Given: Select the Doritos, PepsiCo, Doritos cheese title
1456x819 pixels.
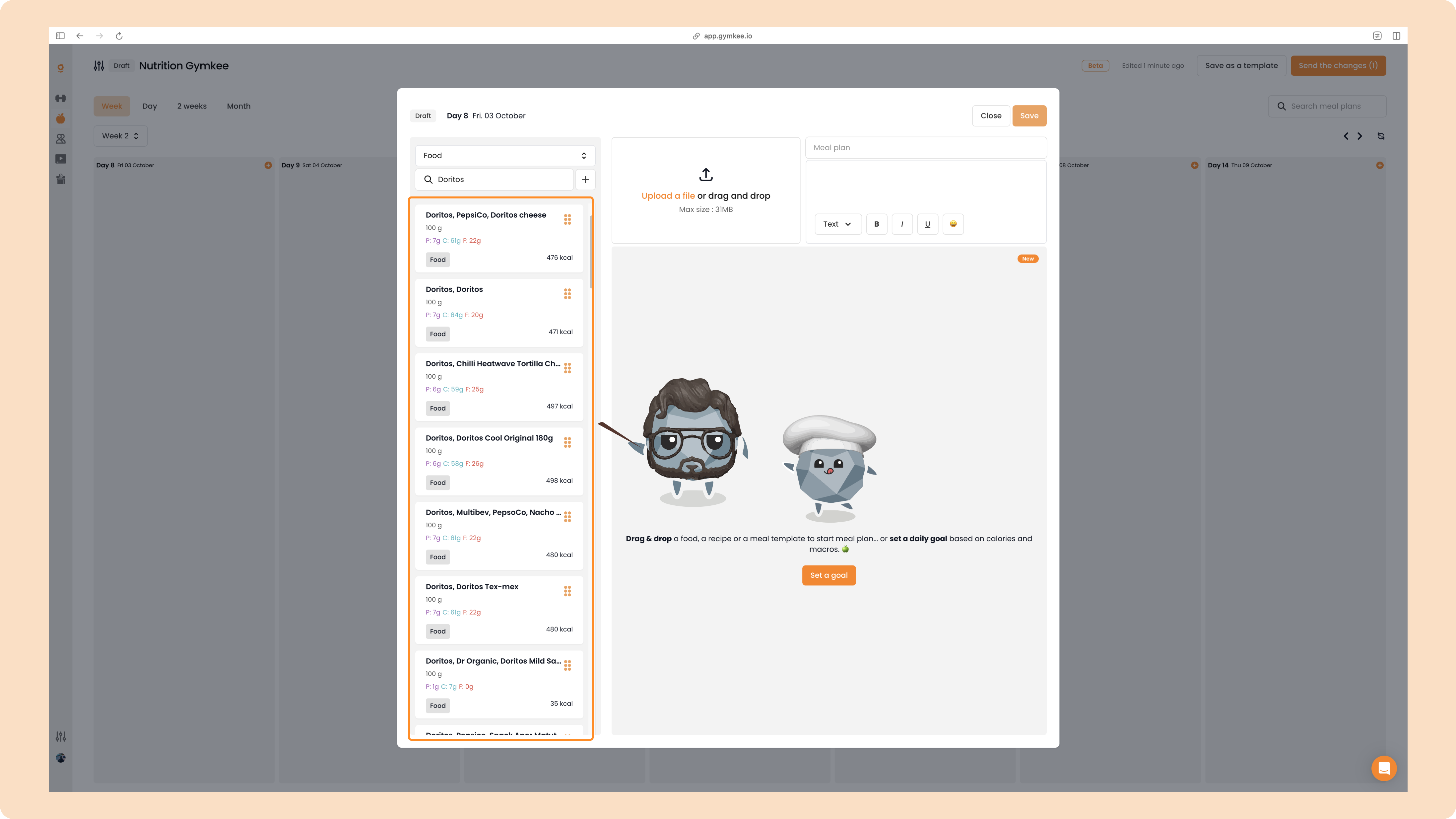Looking at the screenshot, I should click(x=486, y=215).
